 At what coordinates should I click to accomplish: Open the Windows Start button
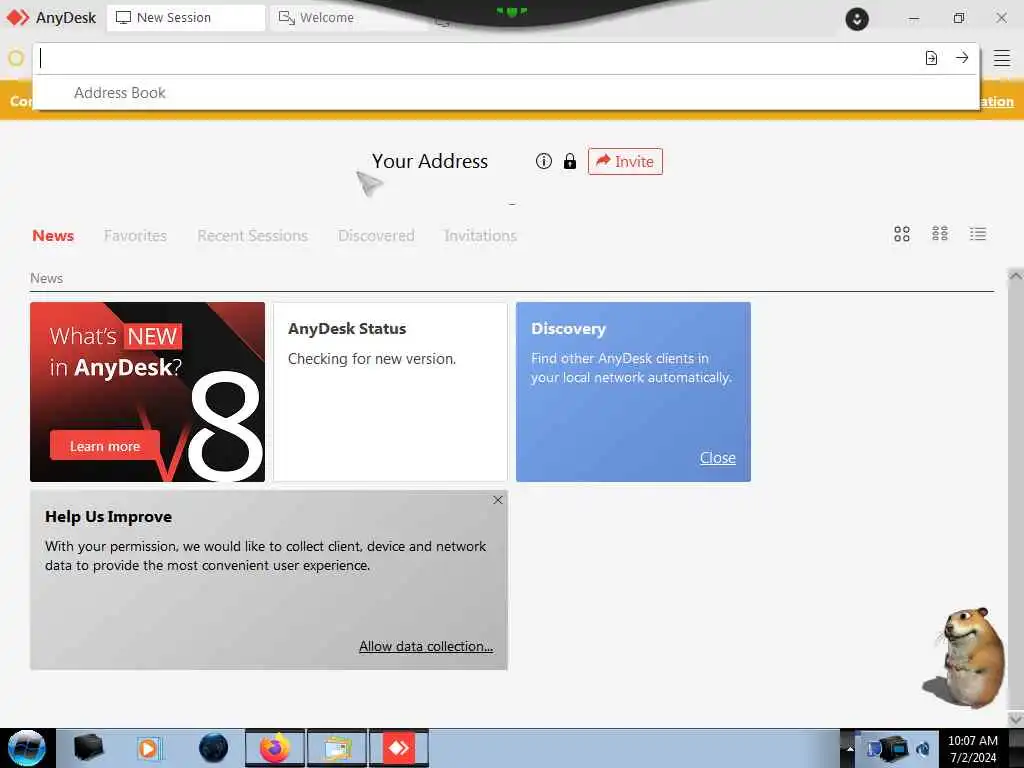coord(27,748)
